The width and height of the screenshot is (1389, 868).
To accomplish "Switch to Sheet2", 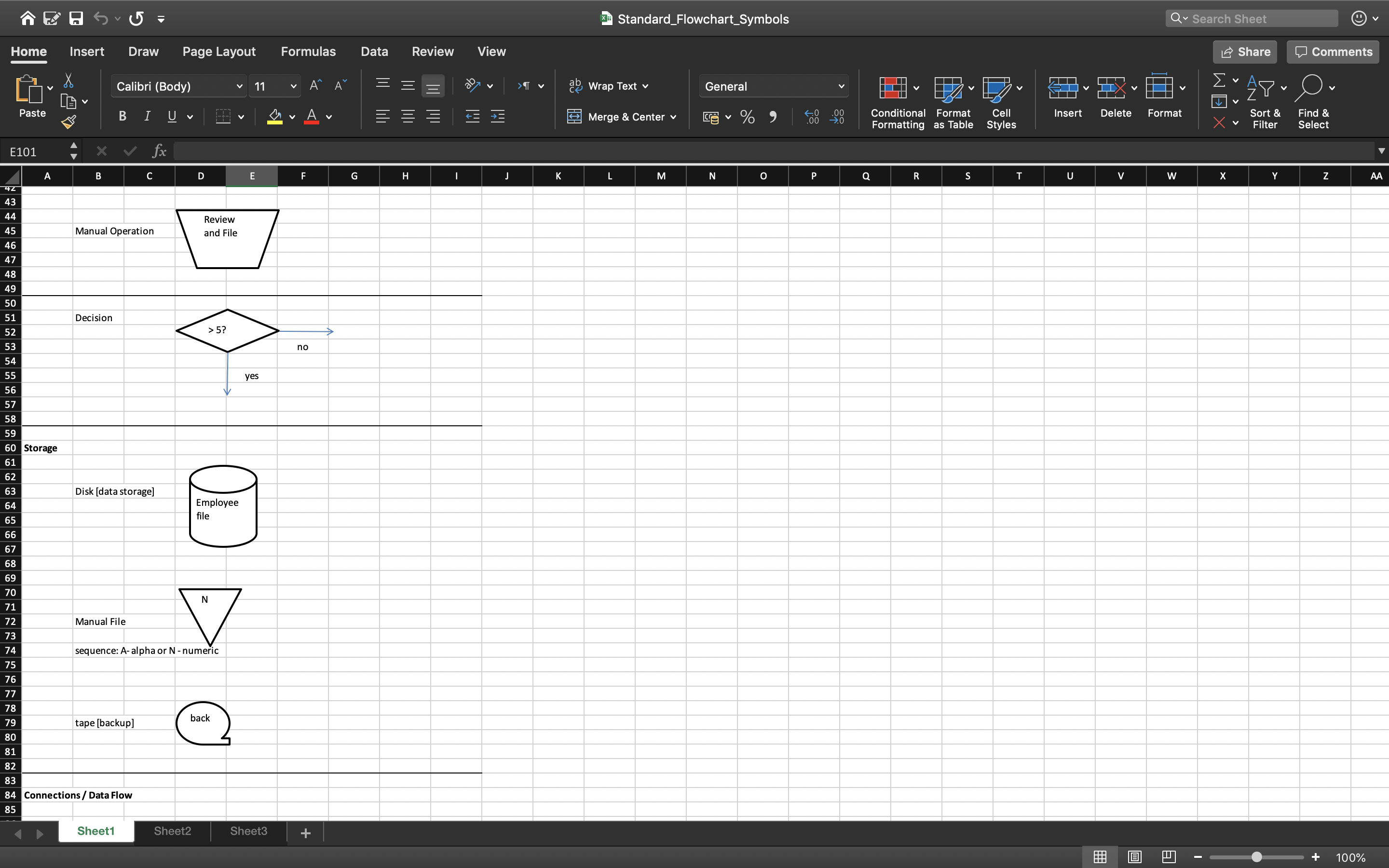I will tap(171, 831).
